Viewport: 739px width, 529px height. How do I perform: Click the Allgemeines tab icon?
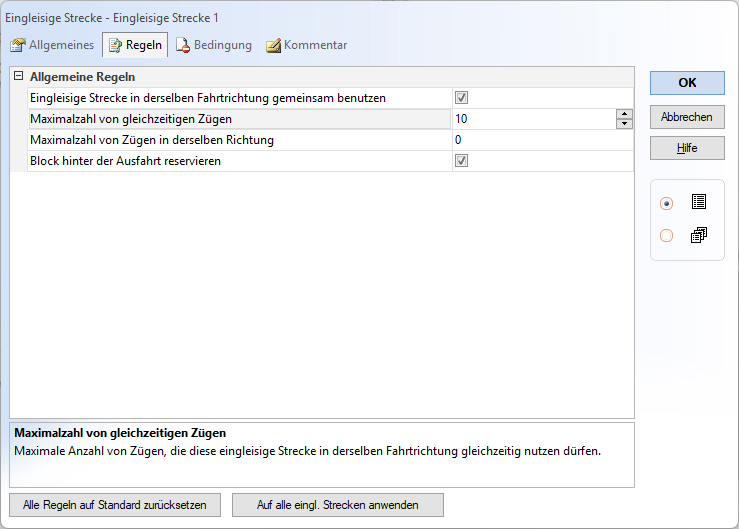point(17,45)
